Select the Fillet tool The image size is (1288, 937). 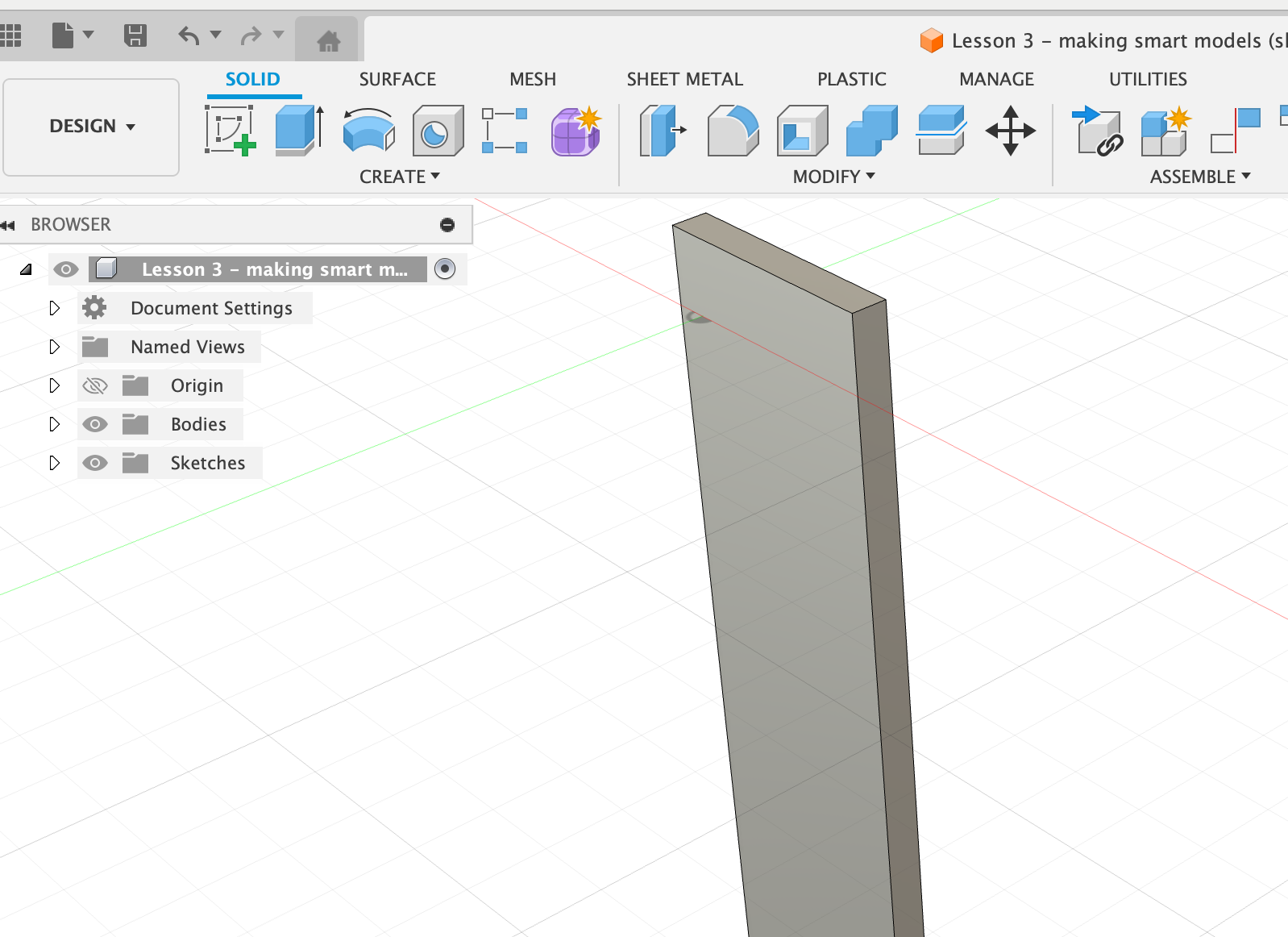(x=732, y=130)
